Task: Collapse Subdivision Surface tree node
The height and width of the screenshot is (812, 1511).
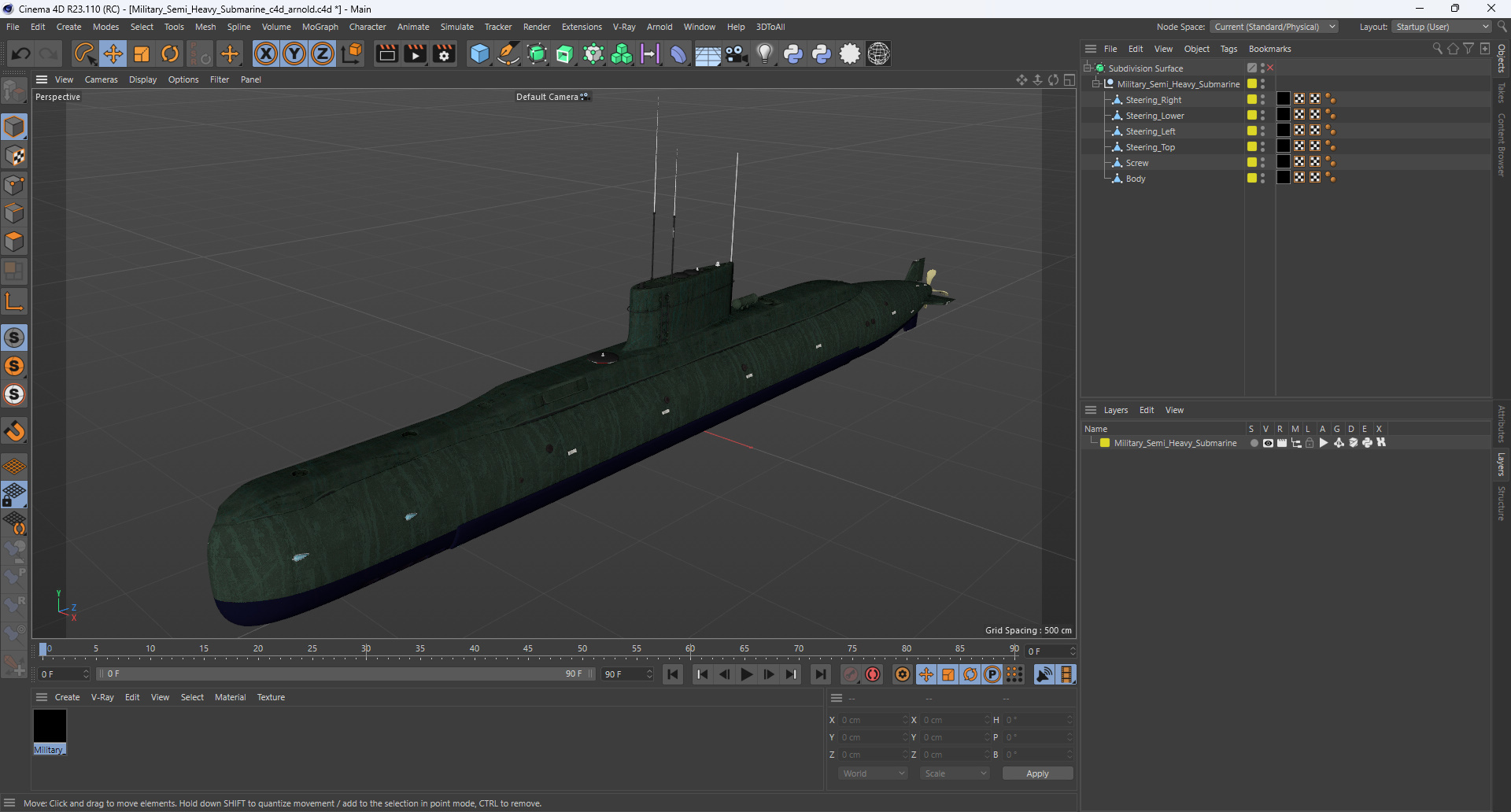Action: coord(1088,68)
